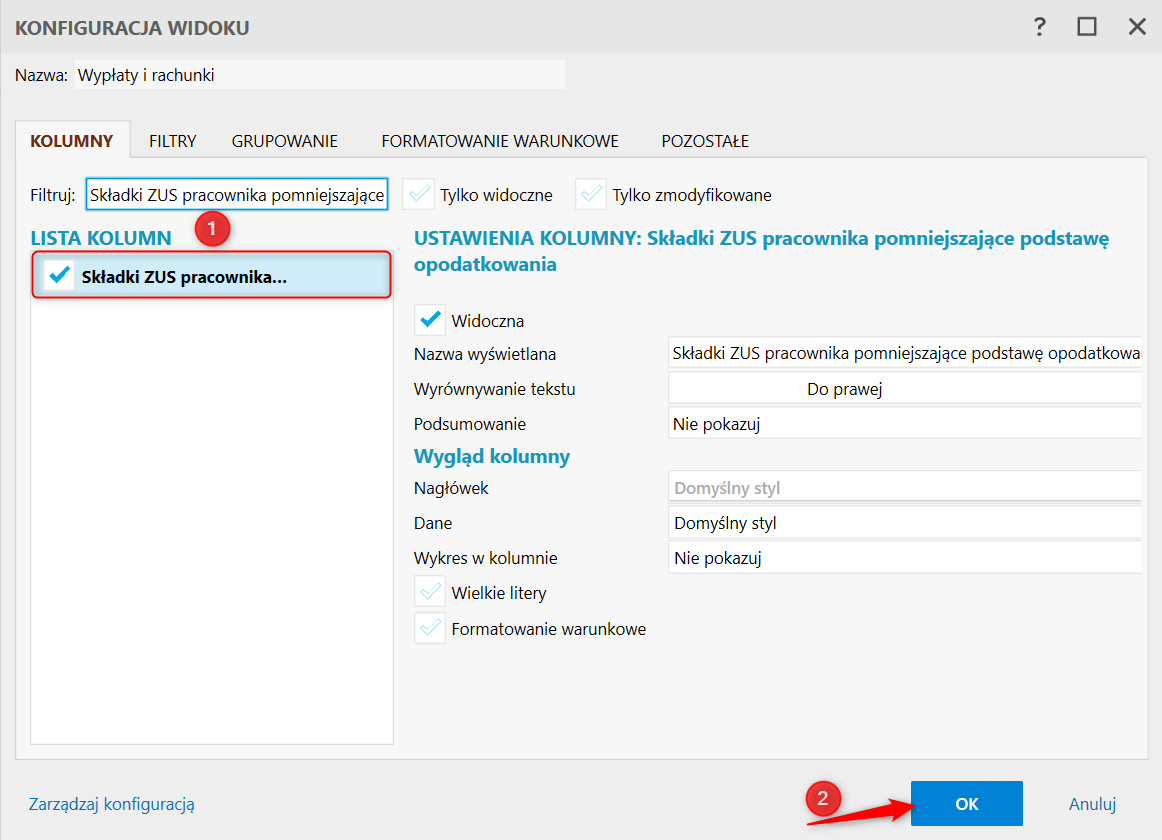1162x840 pixels.
Task: Click the KONFIGURACJA WIDOKU title text
Action: (133, 28)
